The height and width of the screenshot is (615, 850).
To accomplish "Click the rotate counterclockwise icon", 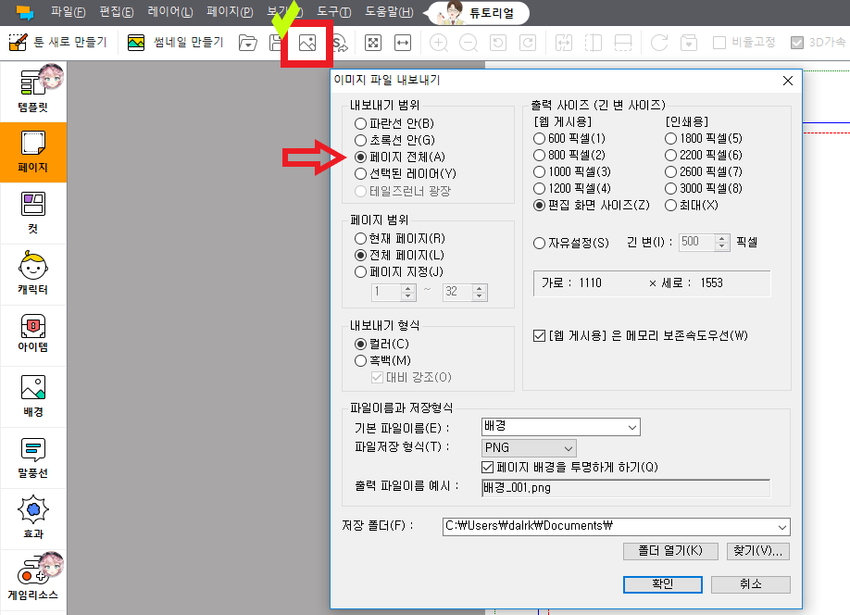I will coord(498,43).
